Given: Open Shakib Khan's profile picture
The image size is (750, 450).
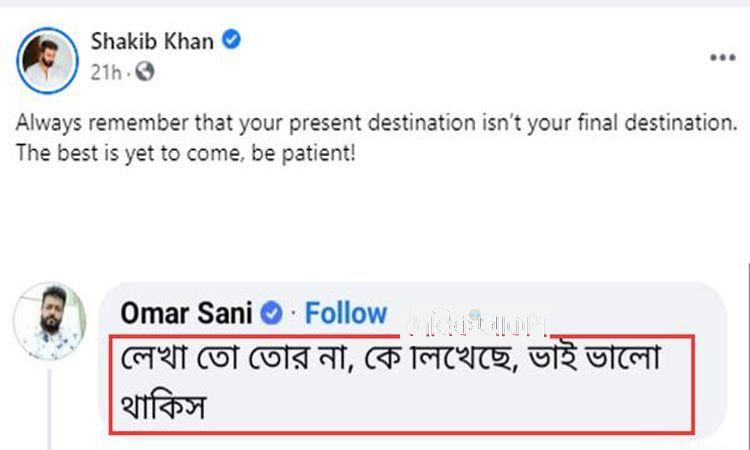Looking at the screenshot, I should (47, 57).
